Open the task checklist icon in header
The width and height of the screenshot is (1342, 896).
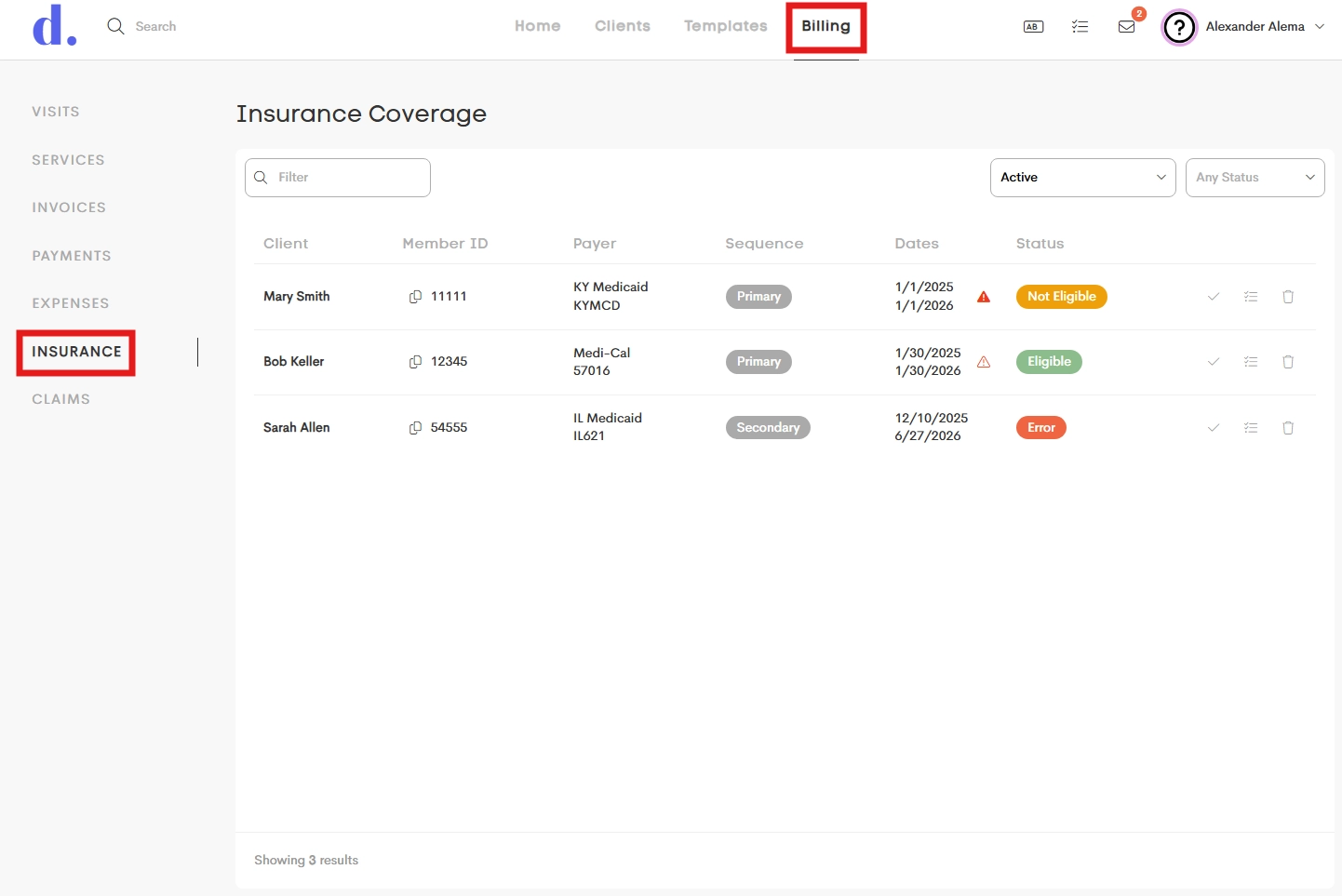1080,27
